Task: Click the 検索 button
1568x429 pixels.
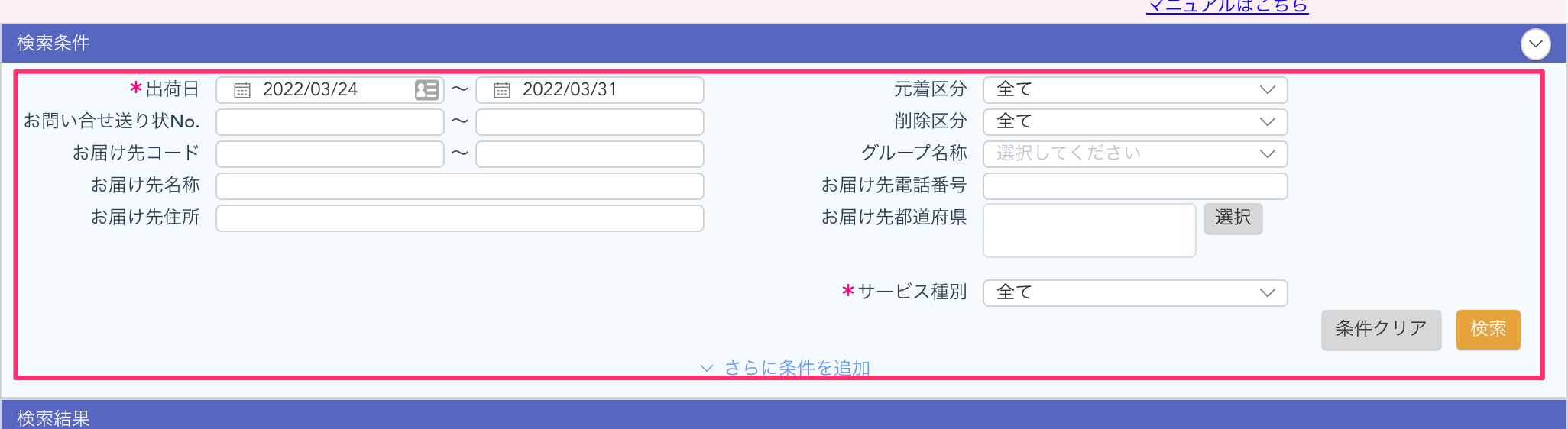Action: [x=1488, y=330]
